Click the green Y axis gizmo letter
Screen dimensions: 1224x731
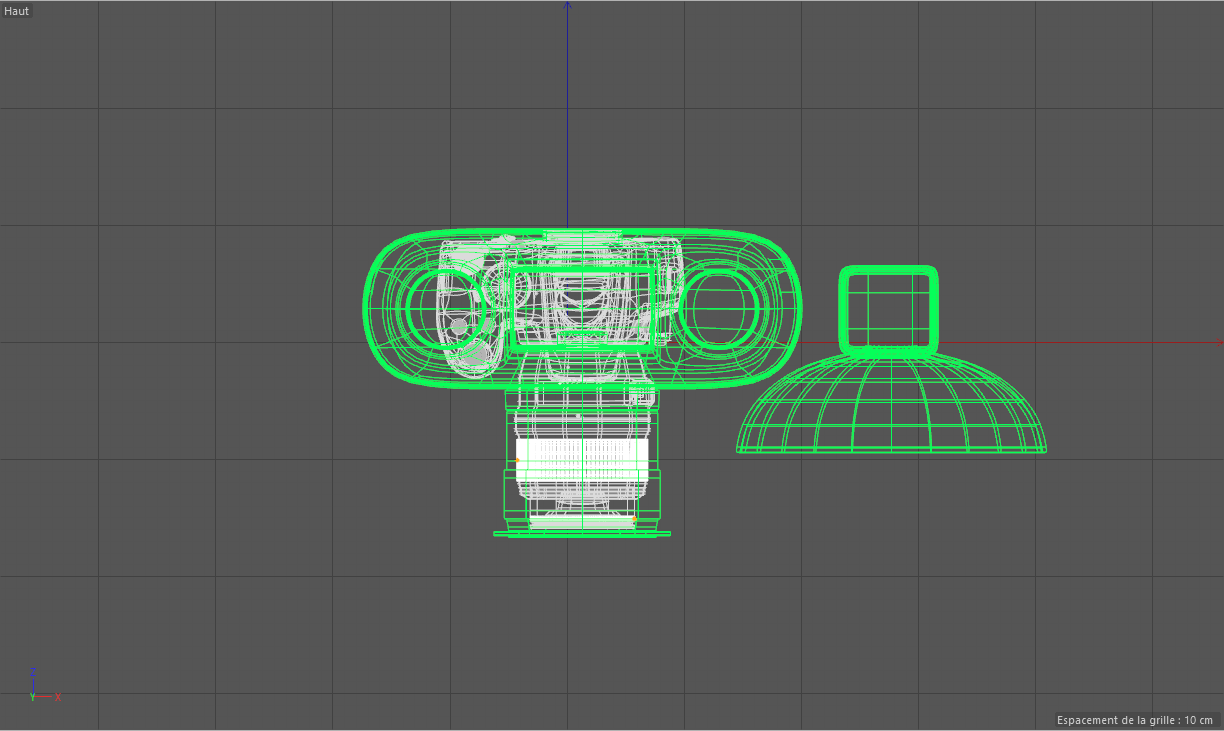(x=32, y=697)
